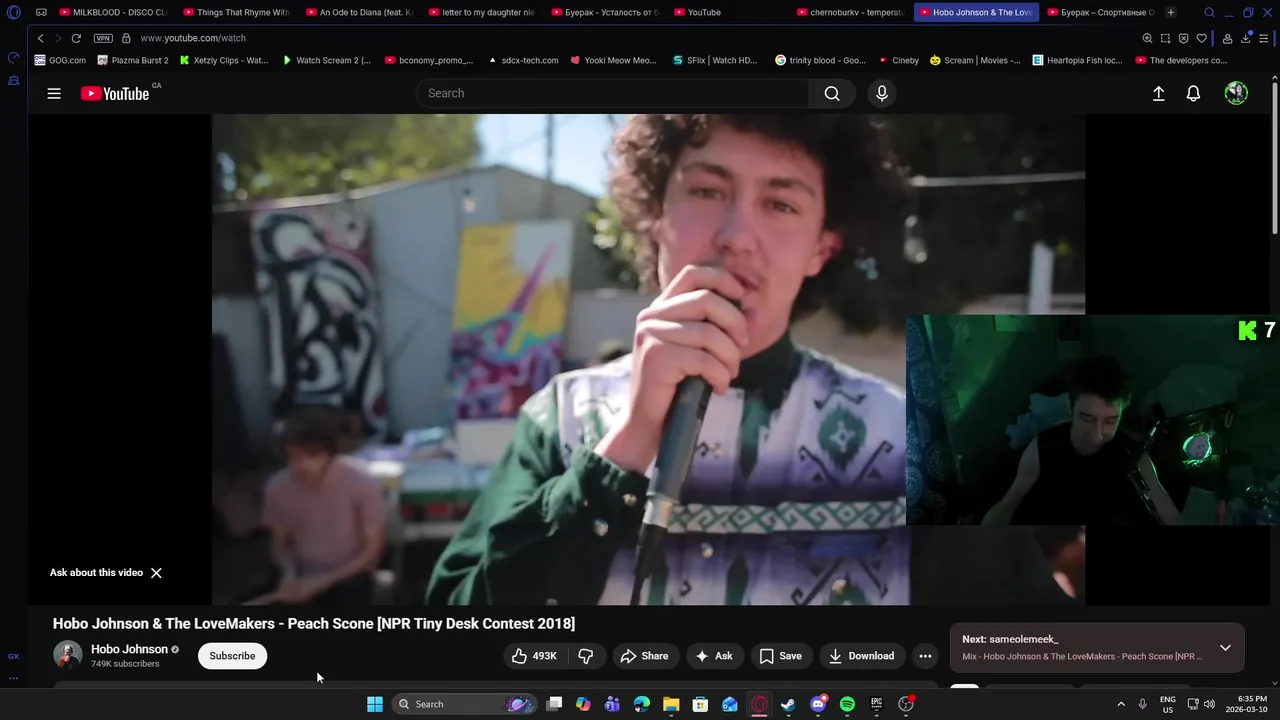Open the Opera main menu logo

click(x=14, y=13)
